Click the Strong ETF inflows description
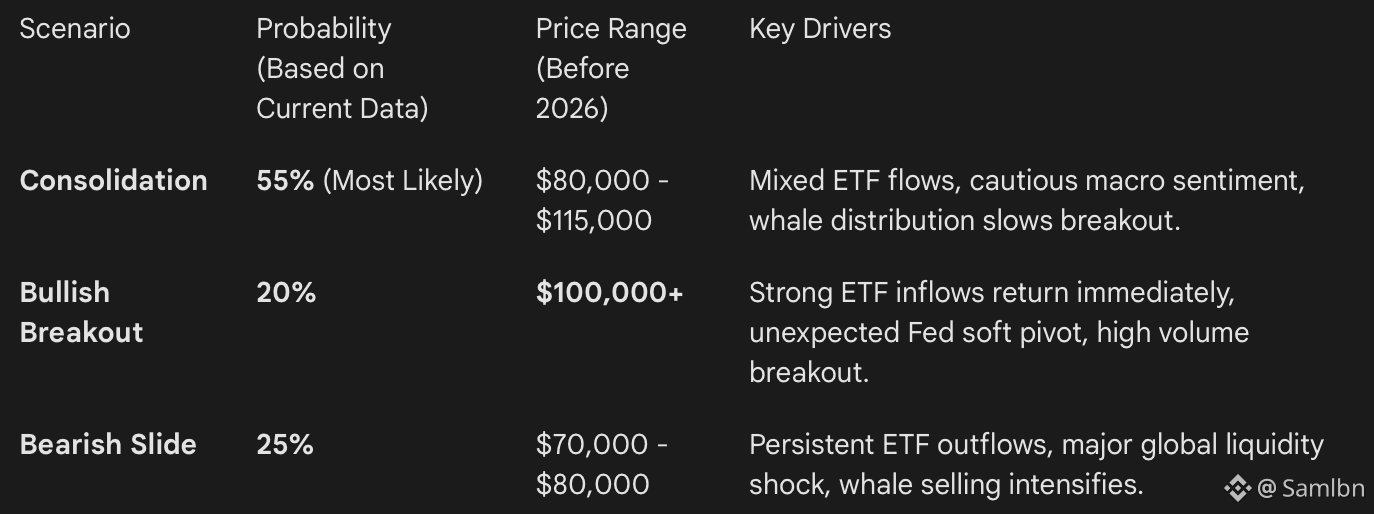The height and width of the screenshot is (514, 1374). point(998,332)
